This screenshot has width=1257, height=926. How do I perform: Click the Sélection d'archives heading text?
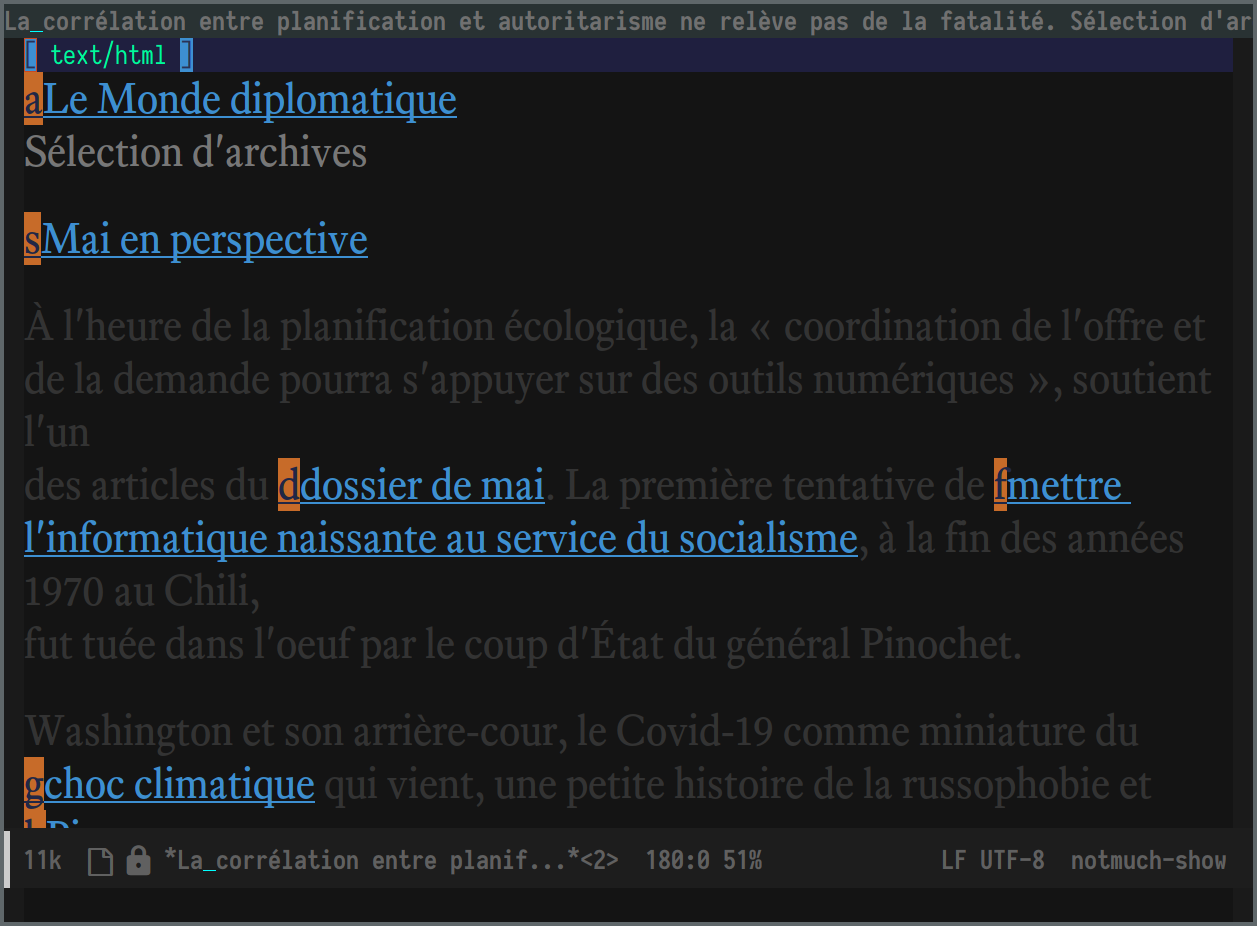tap(196, 153)
